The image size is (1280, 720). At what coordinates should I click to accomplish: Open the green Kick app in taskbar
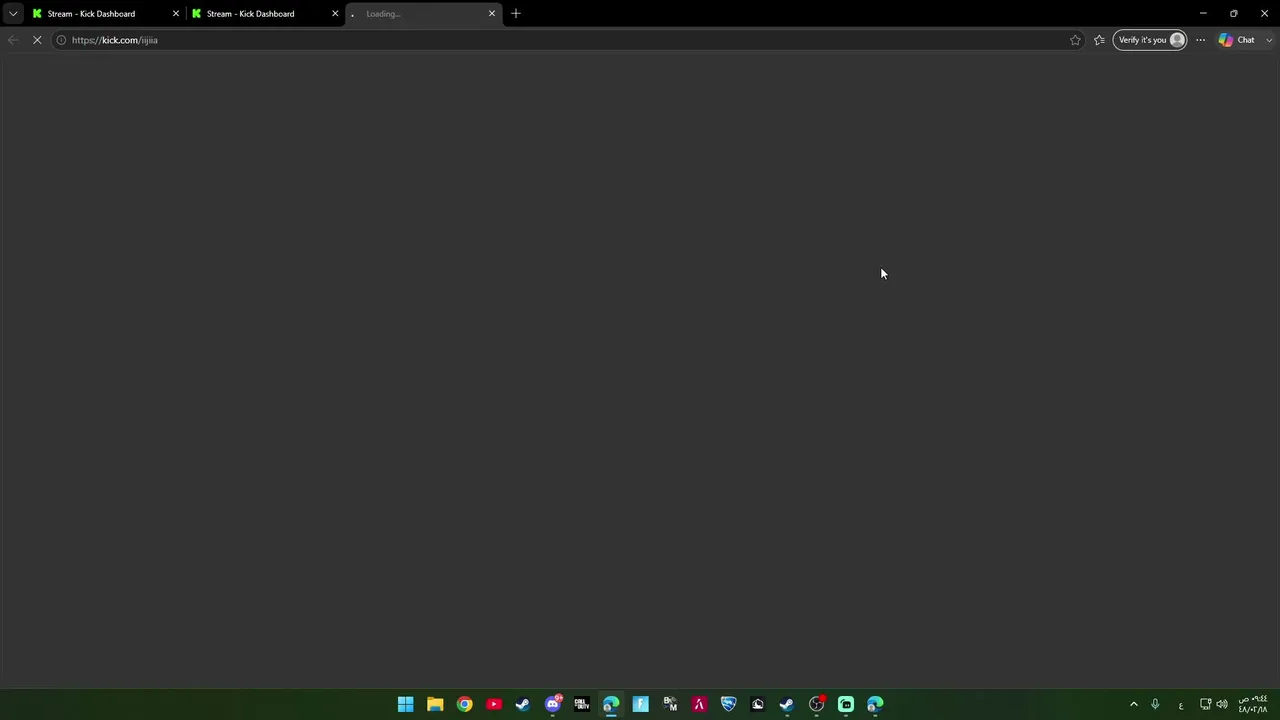[x=846, y=704]
